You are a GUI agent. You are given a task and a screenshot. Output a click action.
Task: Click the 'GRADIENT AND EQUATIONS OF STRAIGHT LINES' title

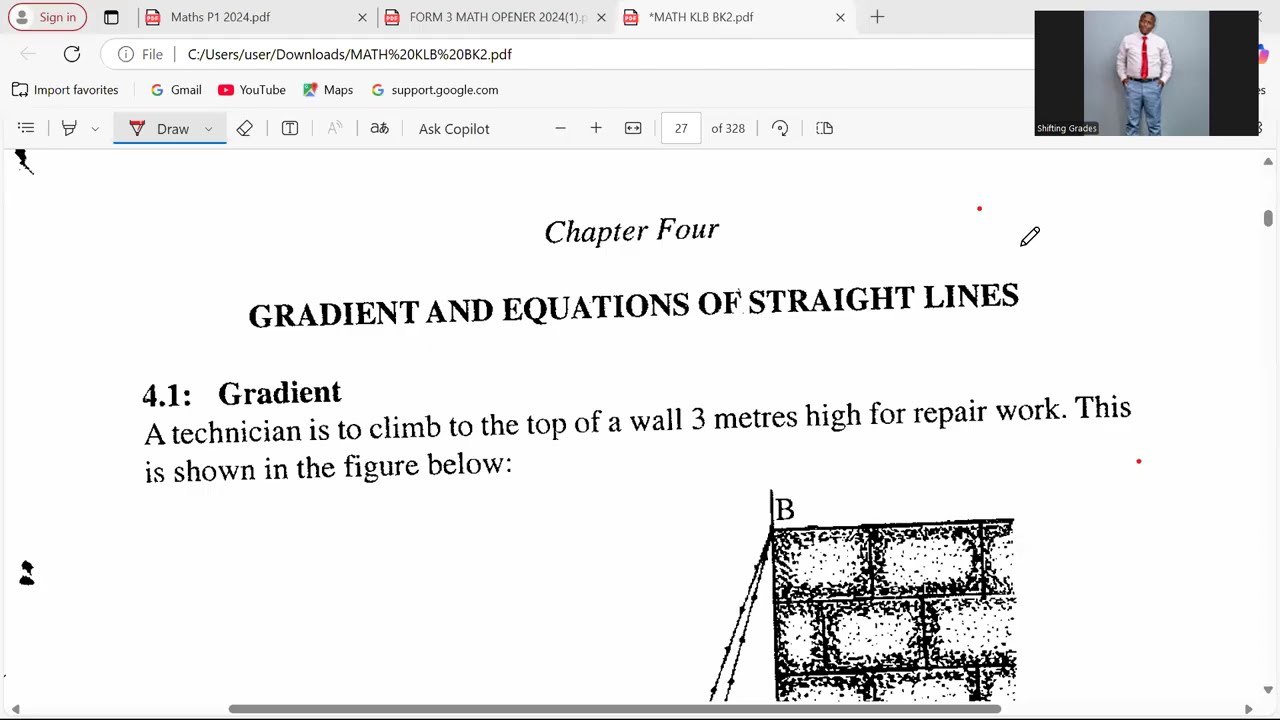(634, 306)
